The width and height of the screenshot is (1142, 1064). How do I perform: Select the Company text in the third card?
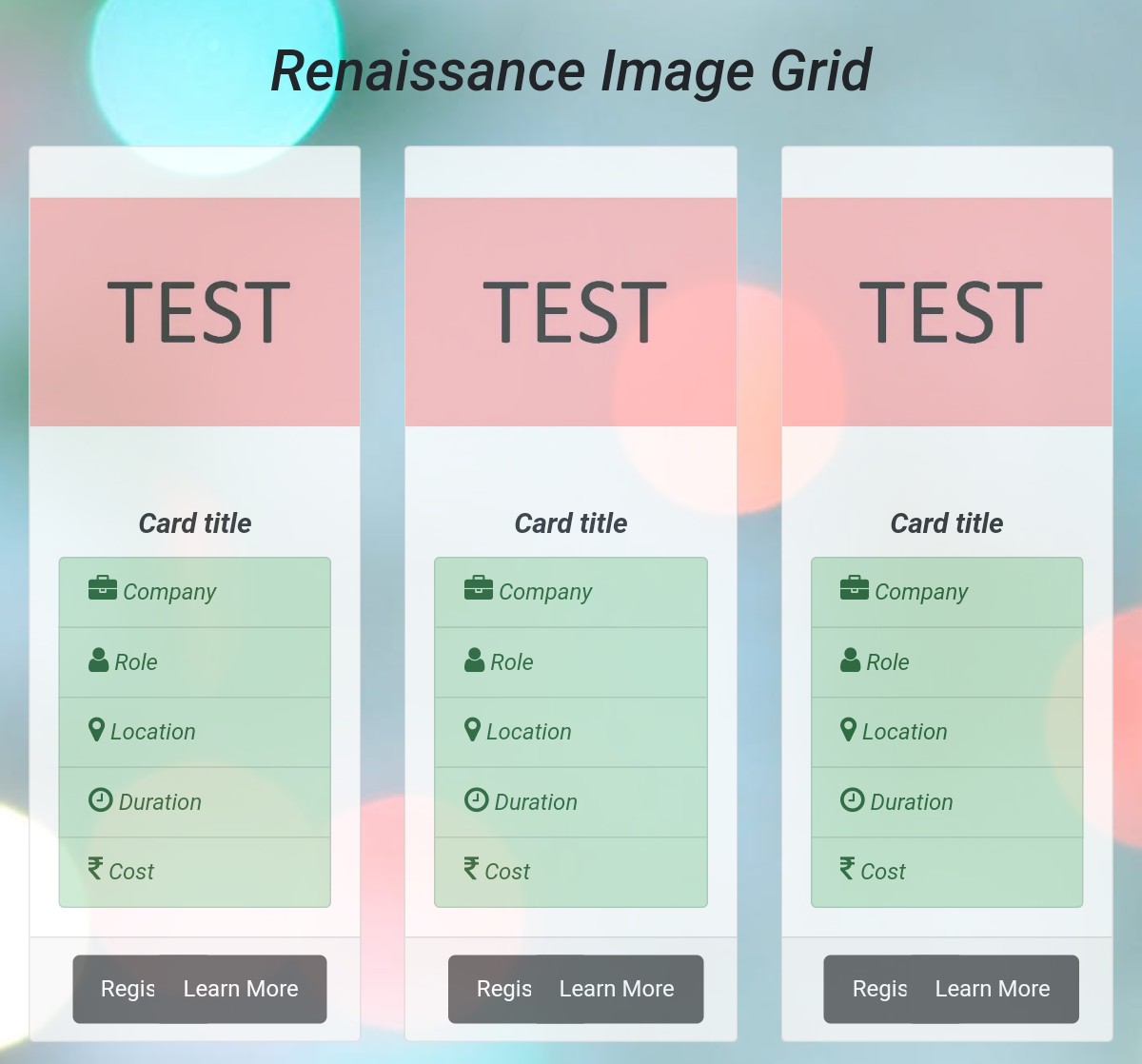tap(921, 592)
